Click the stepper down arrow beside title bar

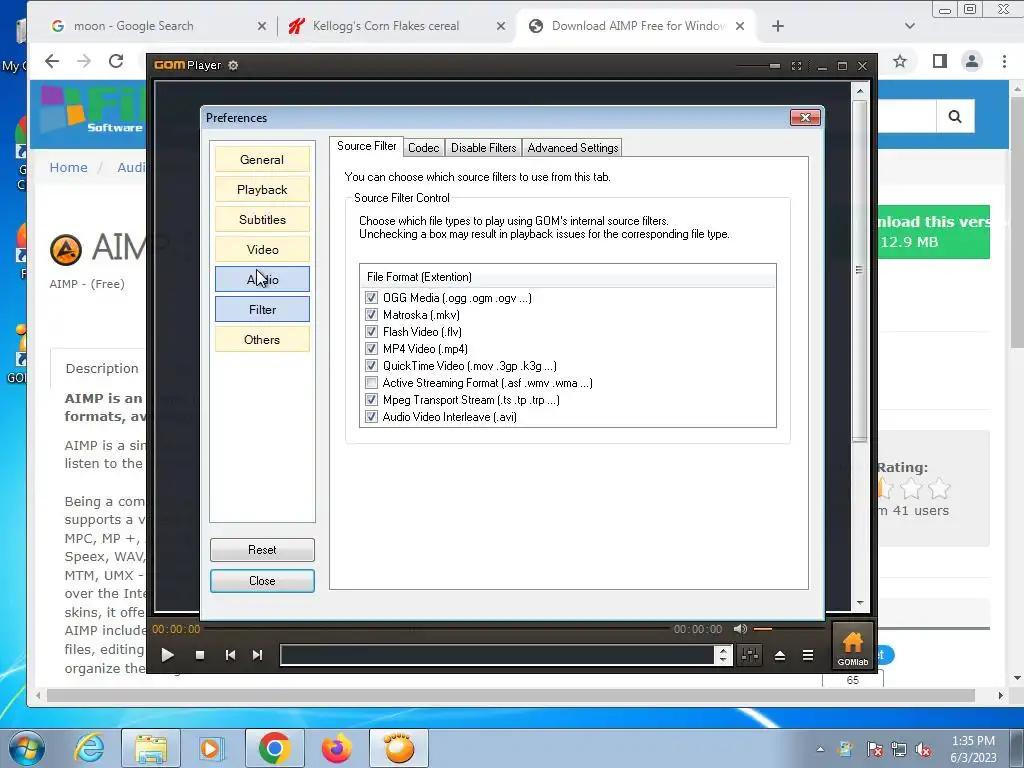tap(723, 660)
